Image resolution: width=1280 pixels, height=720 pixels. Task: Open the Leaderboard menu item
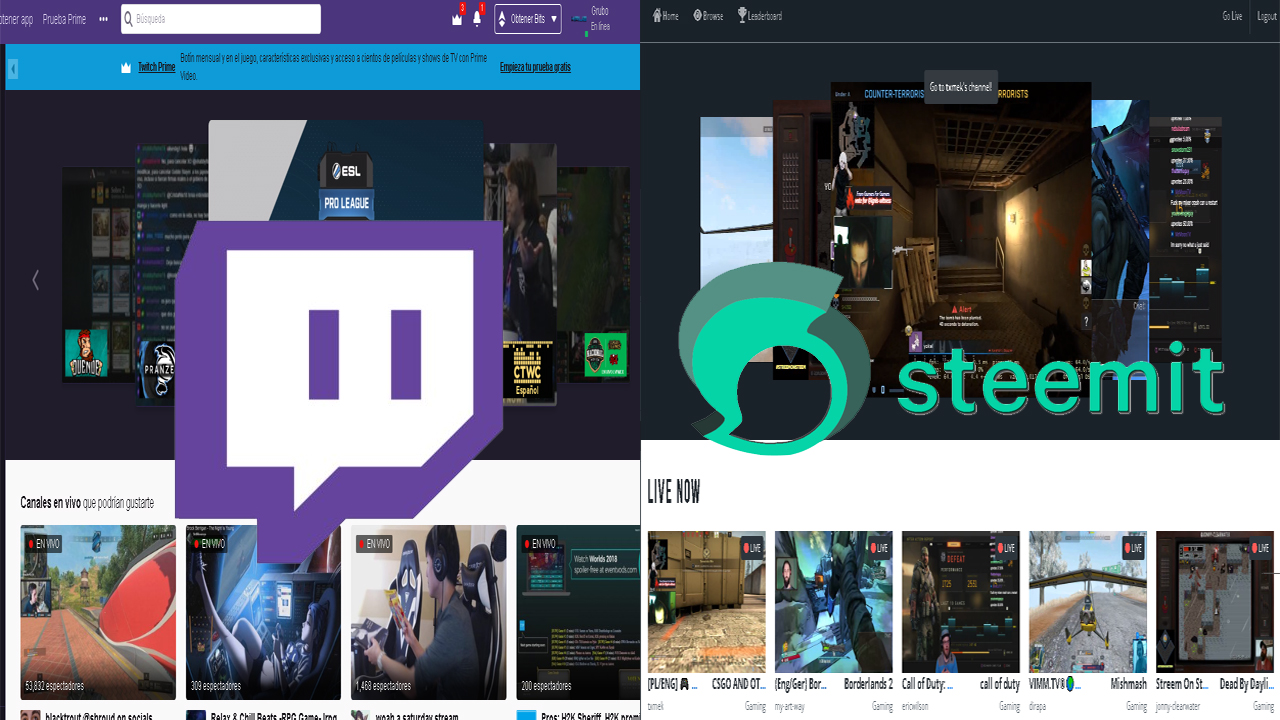[x=760, y=15]
